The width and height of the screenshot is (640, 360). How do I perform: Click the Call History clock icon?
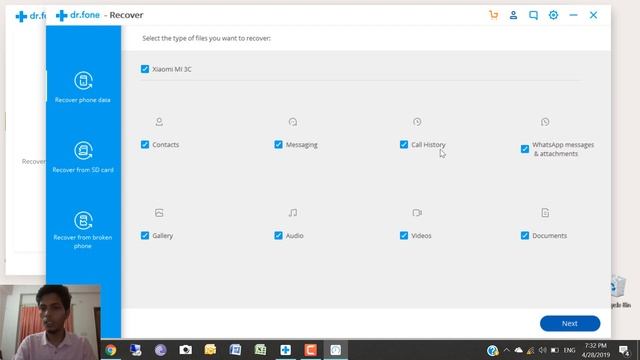417,122
